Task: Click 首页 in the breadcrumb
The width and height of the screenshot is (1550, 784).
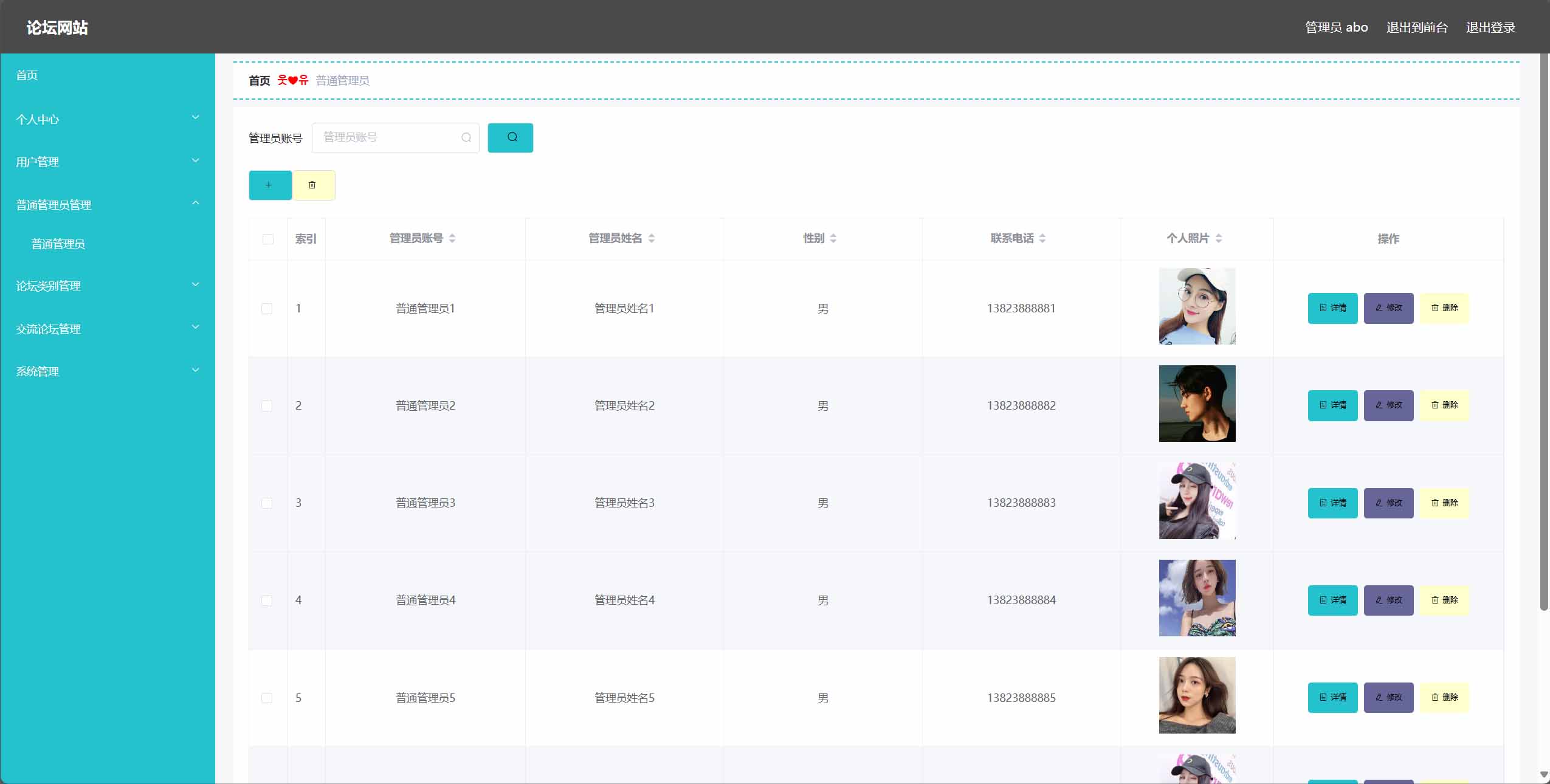Action: 260,80
